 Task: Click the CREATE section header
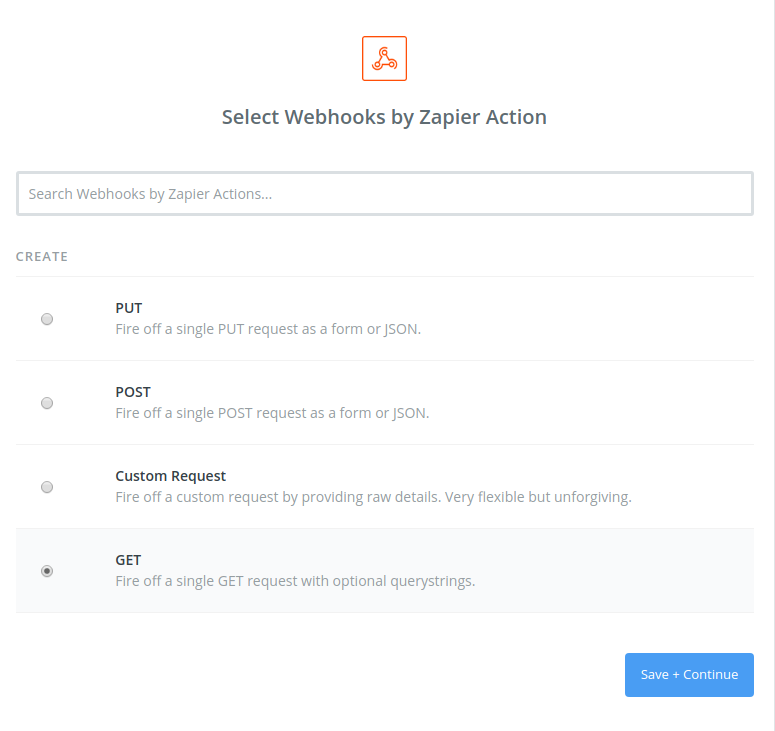pos(42,257)
